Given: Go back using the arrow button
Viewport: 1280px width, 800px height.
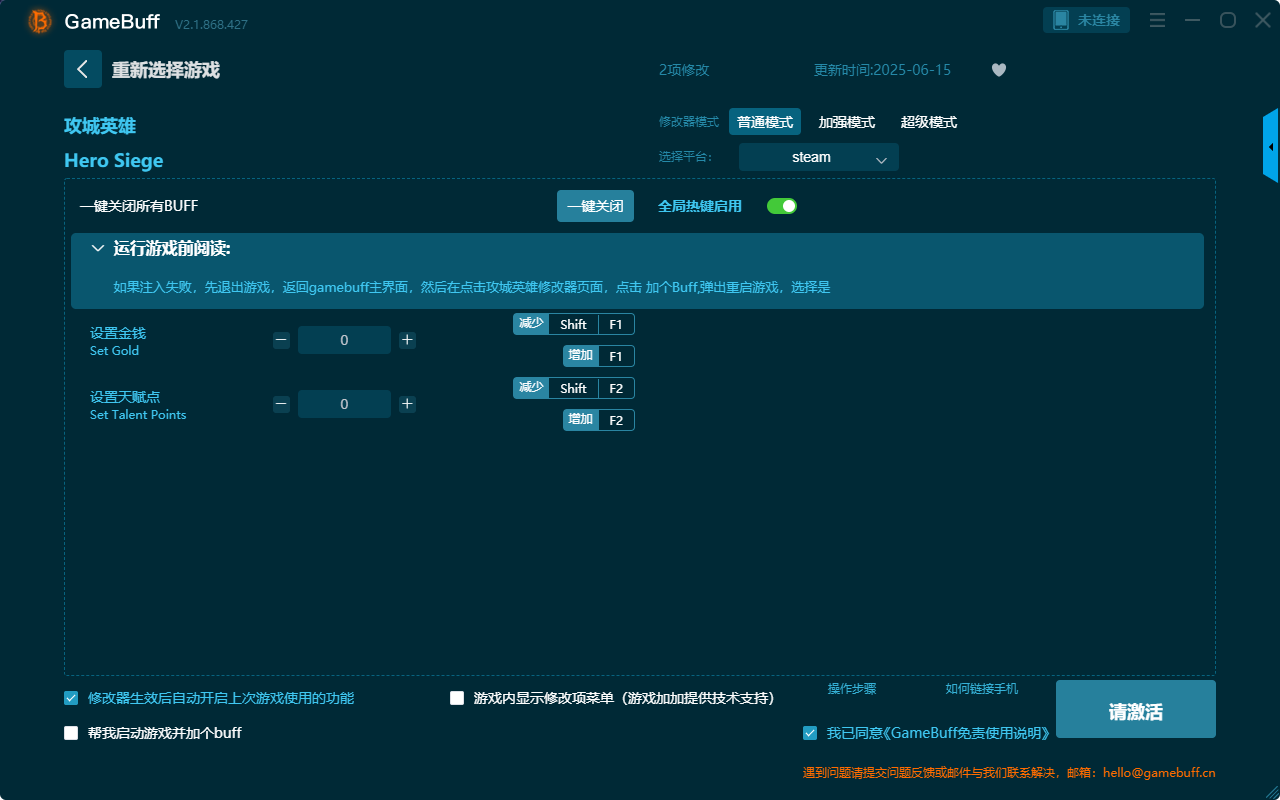Looking at the screenshot, I should pyautogui.click(x=83, y=69).
